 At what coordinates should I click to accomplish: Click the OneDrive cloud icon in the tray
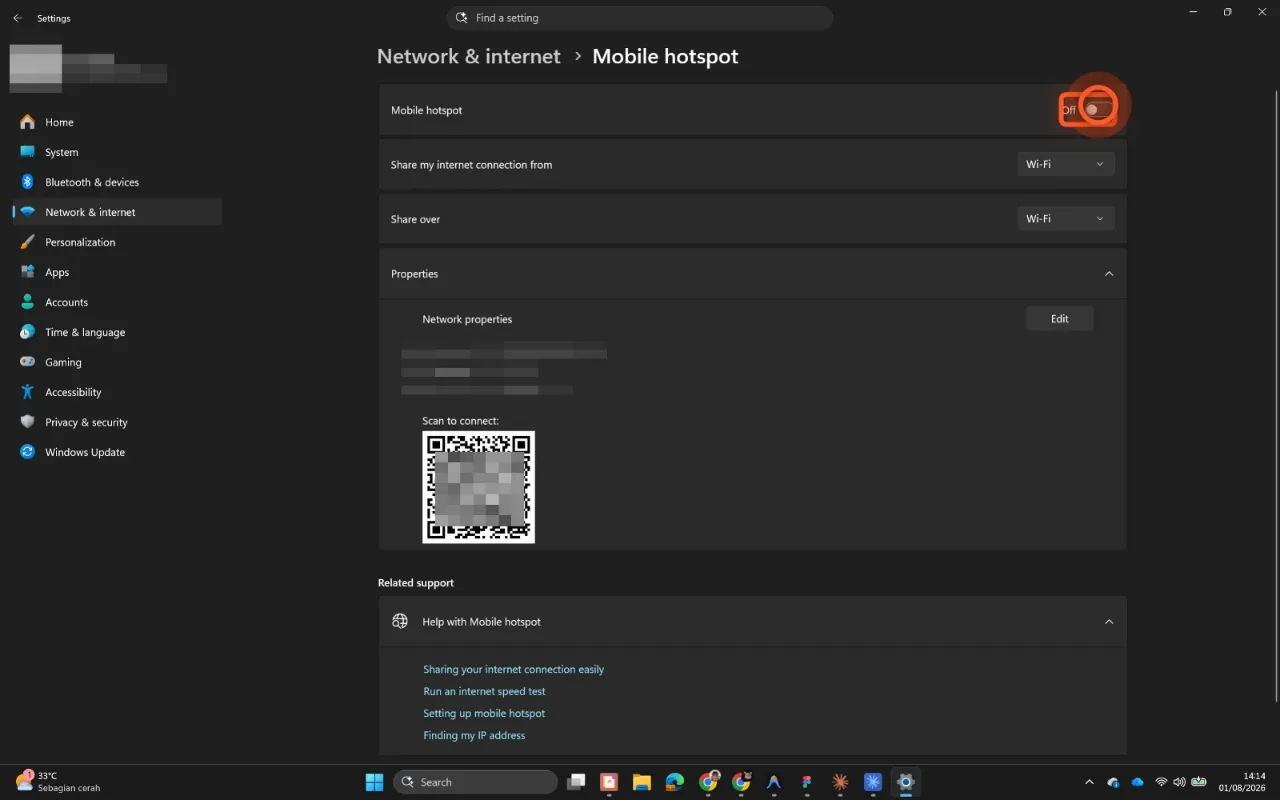[x=1137, y=782]
